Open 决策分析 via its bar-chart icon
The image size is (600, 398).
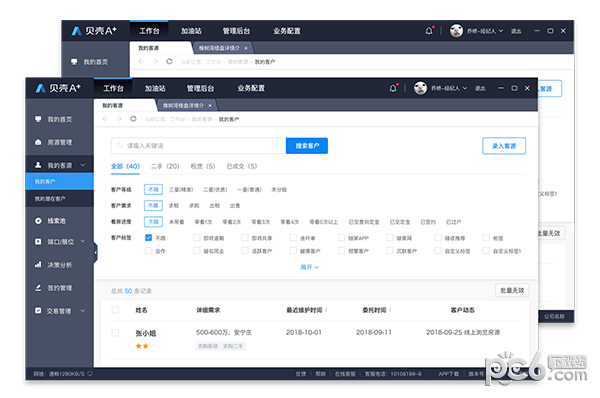[x=38, y=264]
